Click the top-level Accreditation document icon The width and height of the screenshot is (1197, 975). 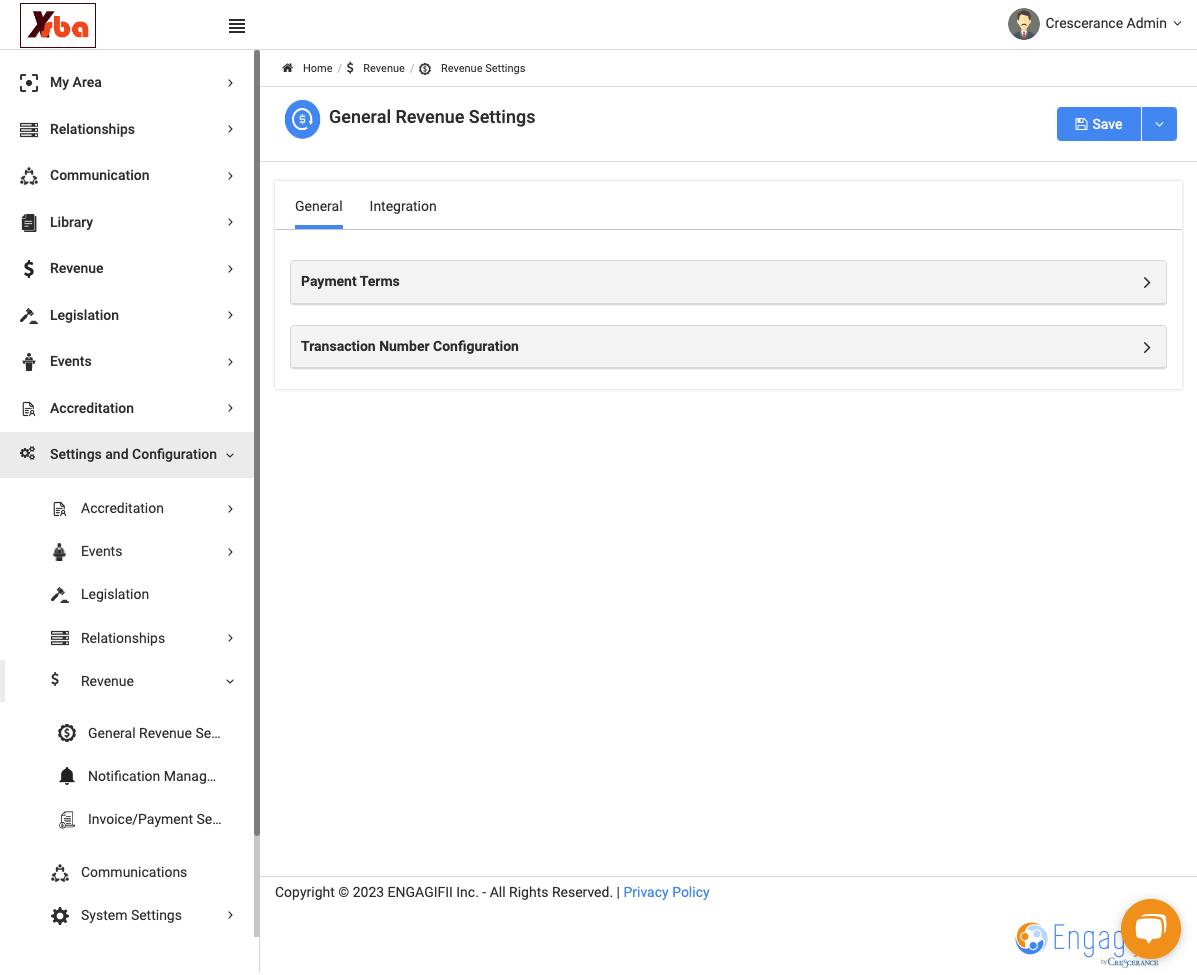[29, 409]
